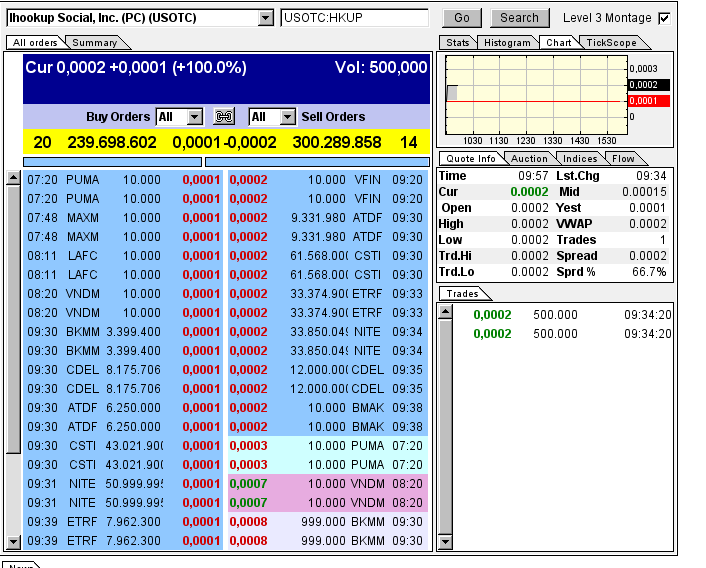Screen dimensions: 706x568
Task: Show the Stats tab
Action: tap(457, 42)
